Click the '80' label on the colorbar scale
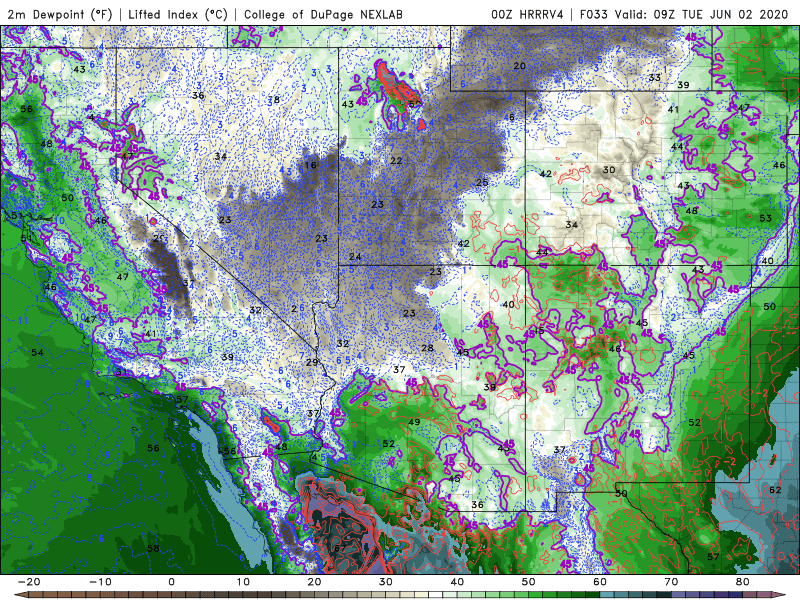The image size is (800, 600). point(743,582)
